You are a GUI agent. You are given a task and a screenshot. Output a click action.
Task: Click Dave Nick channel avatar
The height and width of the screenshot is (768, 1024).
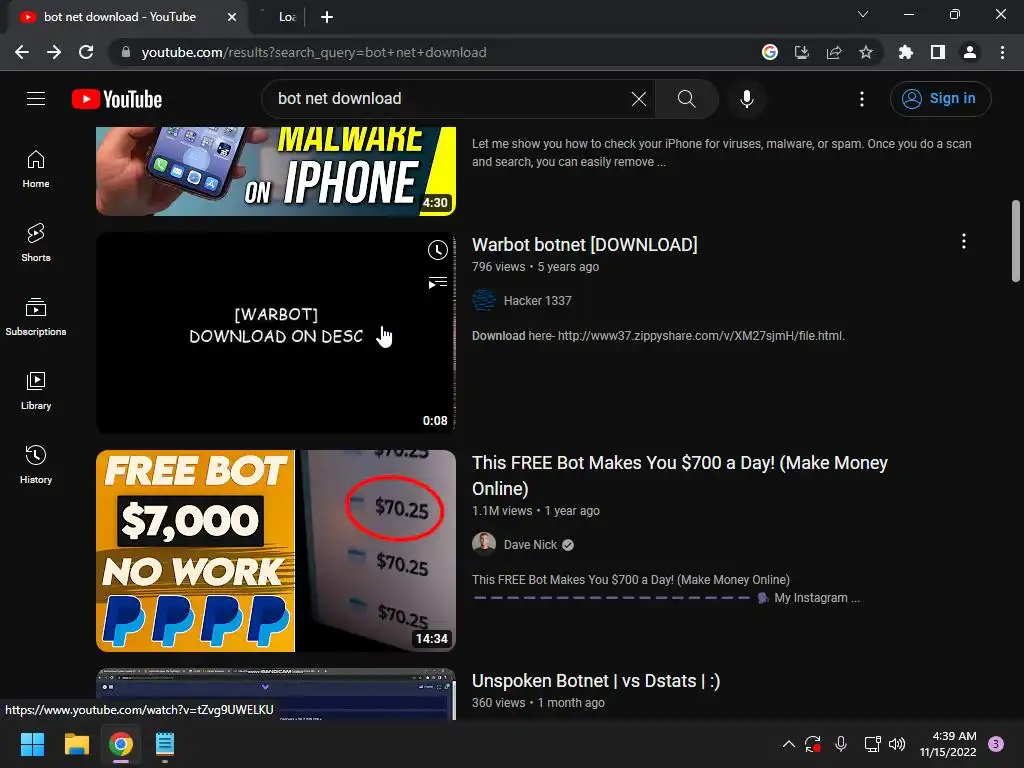pyautogui.click(x=484, y=544)
